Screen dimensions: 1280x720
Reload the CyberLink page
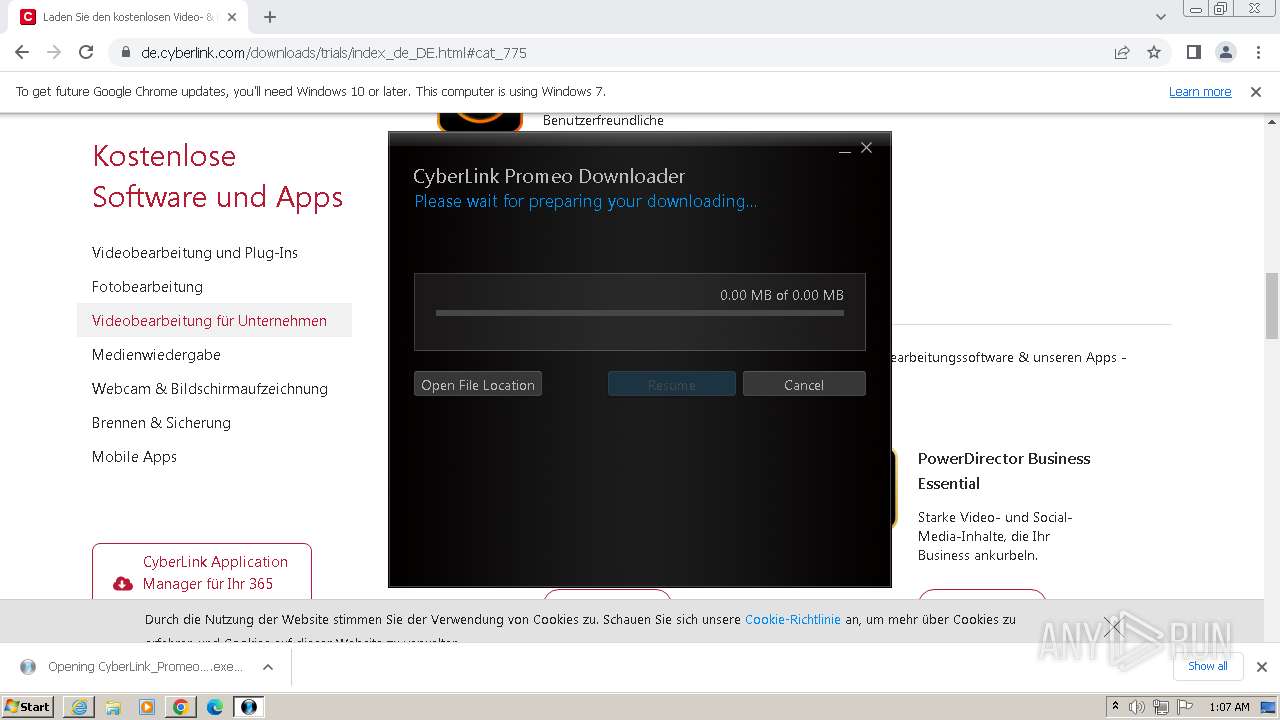point(86,52)
